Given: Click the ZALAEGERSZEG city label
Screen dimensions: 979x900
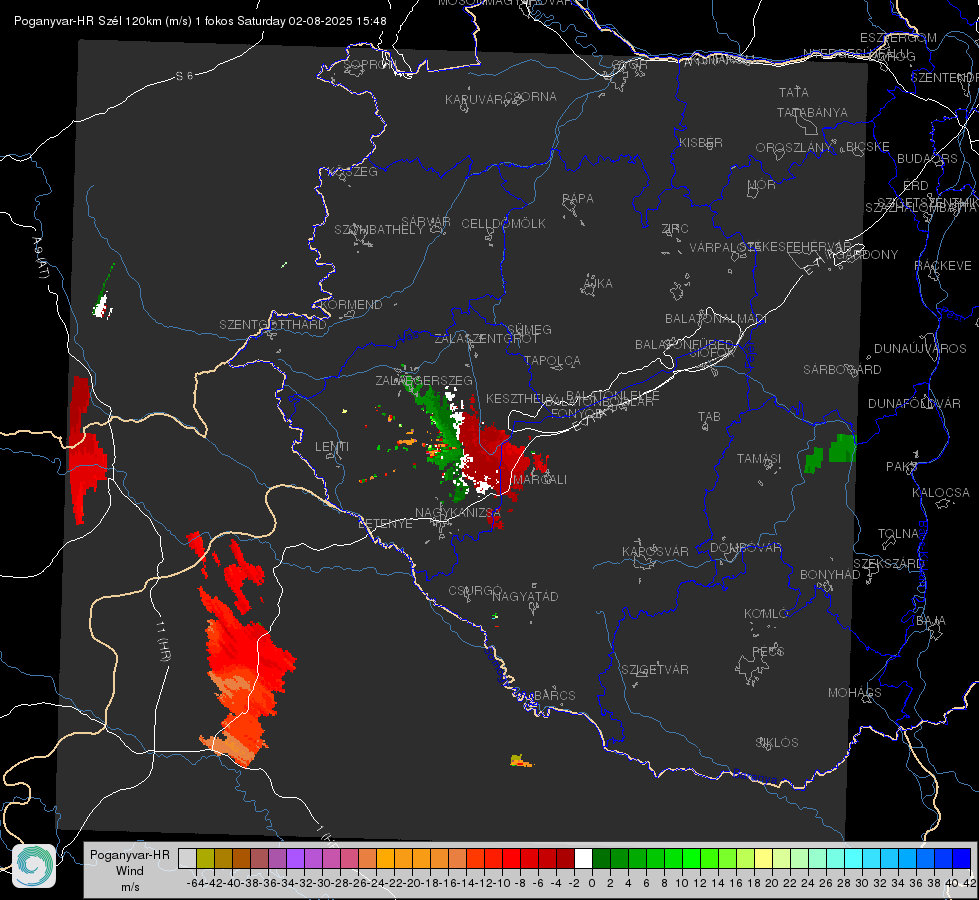Looking at the screenshot, I should tap(424, 380).
